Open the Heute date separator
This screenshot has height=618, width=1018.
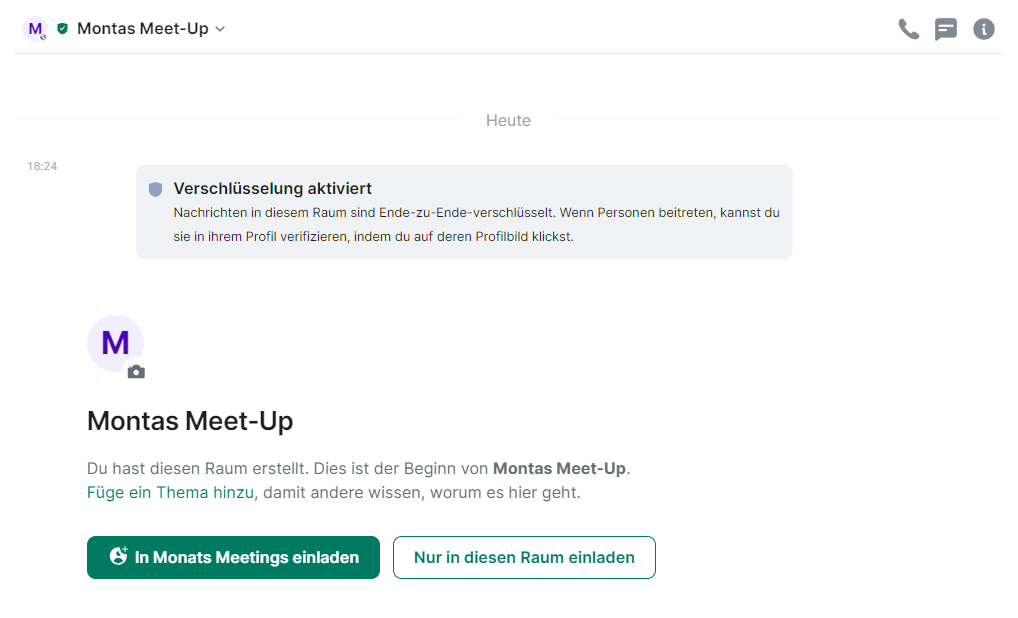508,120
